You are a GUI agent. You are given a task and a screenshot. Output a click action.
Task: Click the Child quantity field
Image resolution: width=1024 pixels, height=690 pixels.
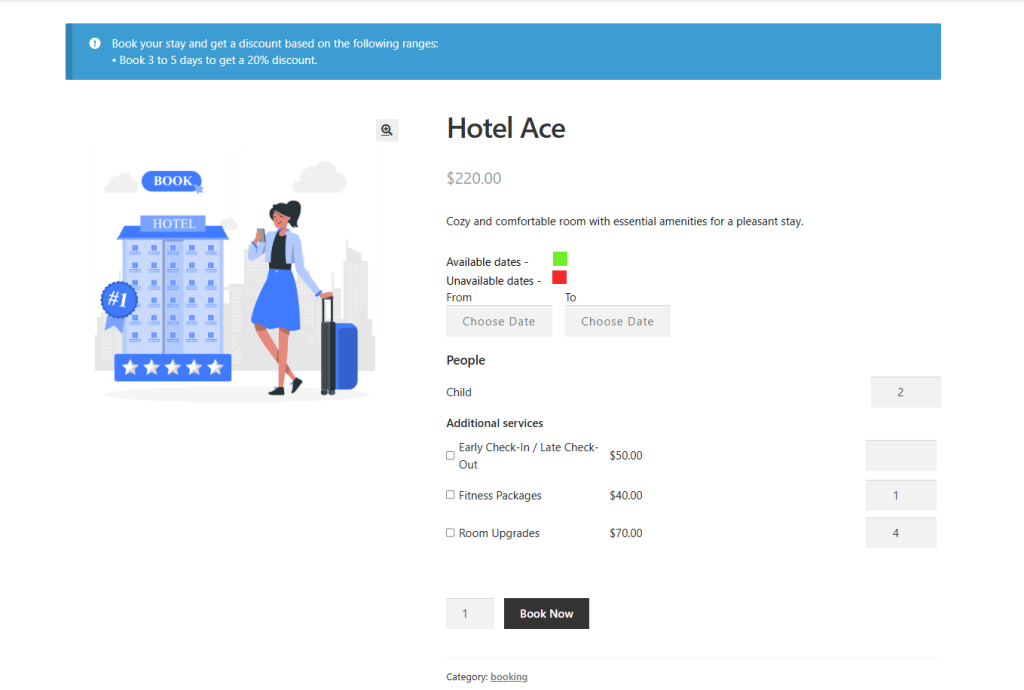click(x=905, y=391)
